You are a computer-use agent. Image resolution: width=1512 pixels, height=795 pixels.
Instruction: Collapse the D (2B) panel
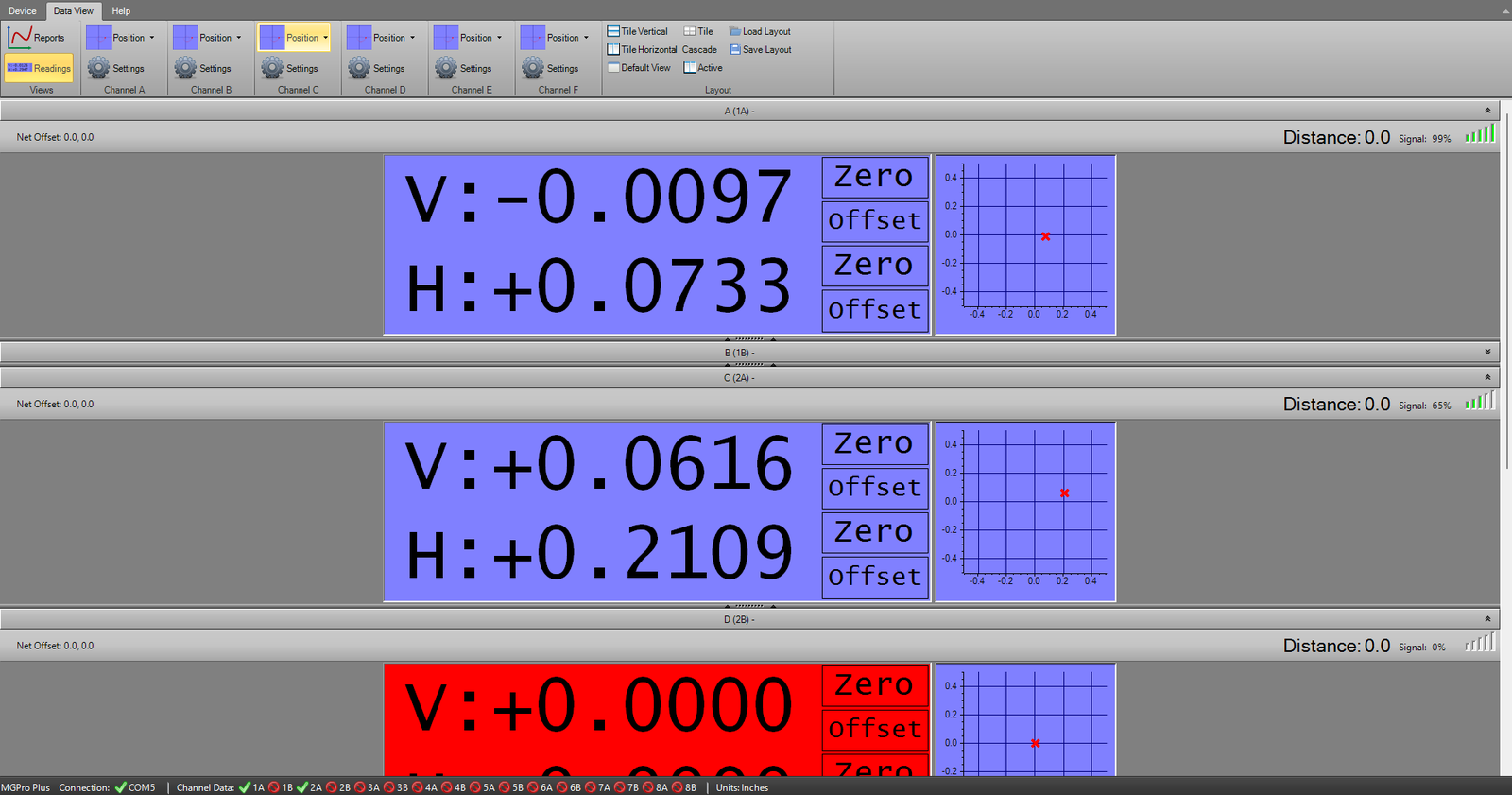pyautogui.click(x=1487, y=619)
